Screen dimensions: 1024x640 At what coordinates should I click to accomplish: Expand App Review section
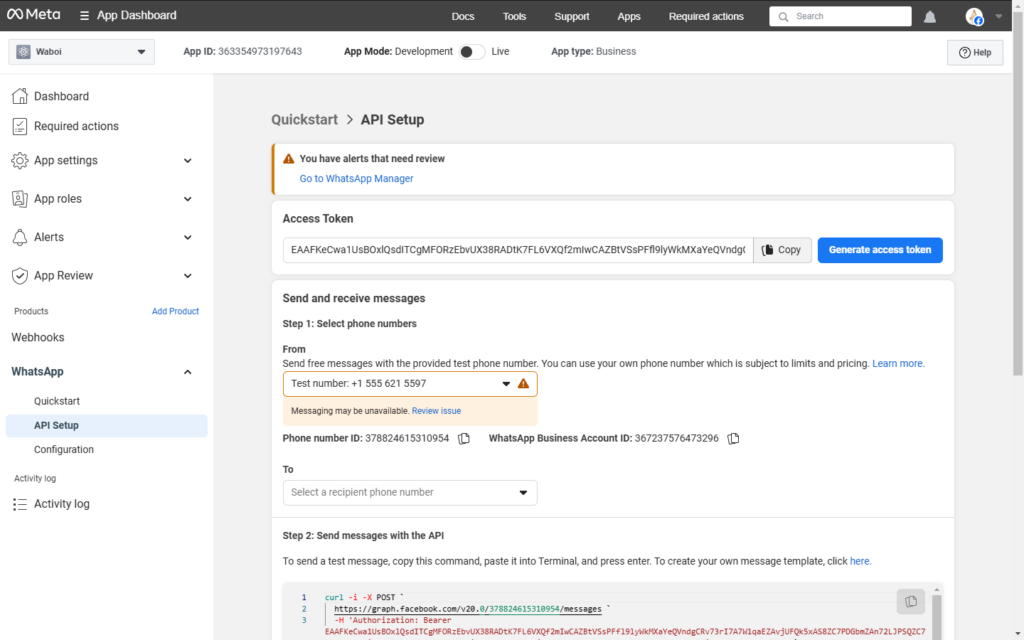(187, 276)
